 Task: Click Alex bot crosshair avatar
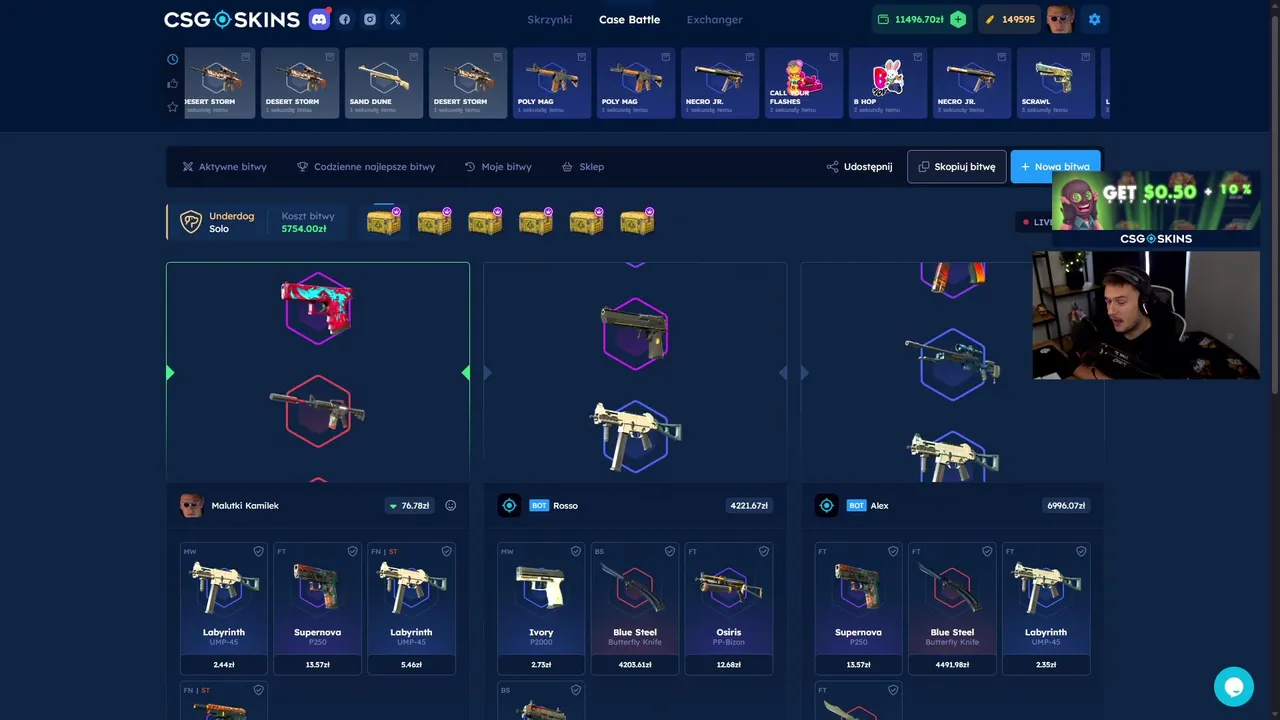click(x=826, y=506)
